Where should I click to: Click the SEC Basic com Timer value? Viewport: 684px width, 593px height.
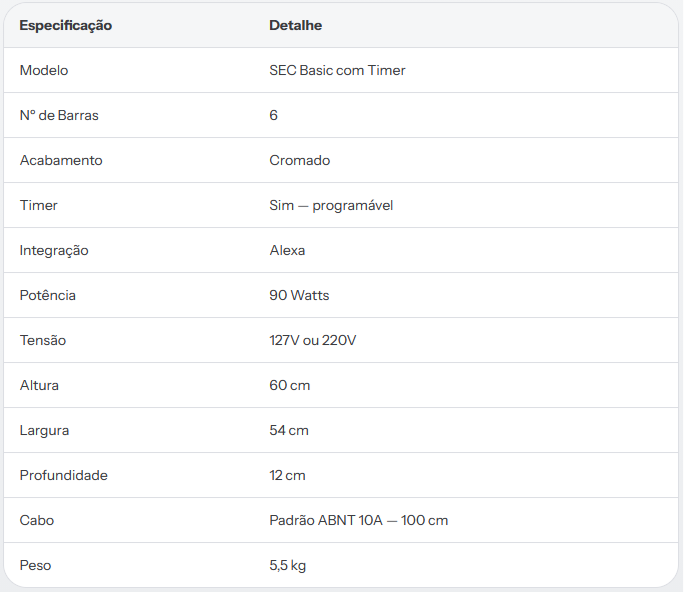point(337,70)
